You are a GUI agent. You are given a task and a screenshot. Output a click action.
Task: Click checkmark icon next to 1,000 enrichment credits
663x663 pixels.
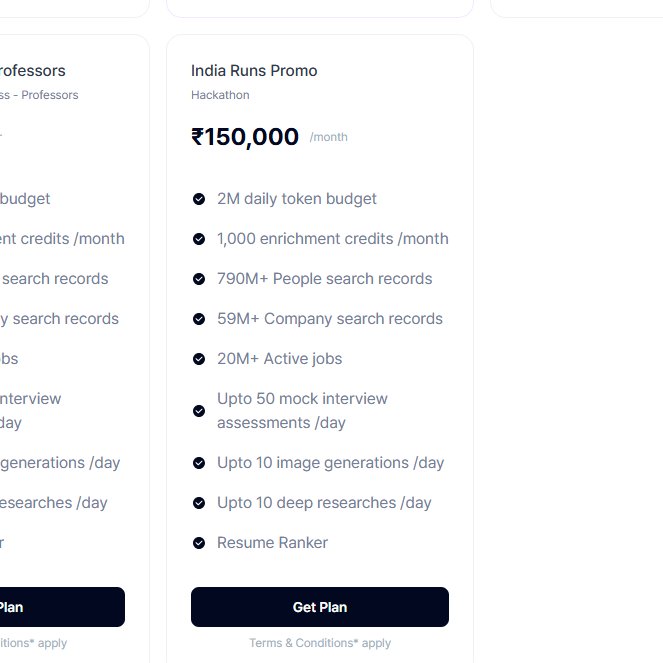199,239
